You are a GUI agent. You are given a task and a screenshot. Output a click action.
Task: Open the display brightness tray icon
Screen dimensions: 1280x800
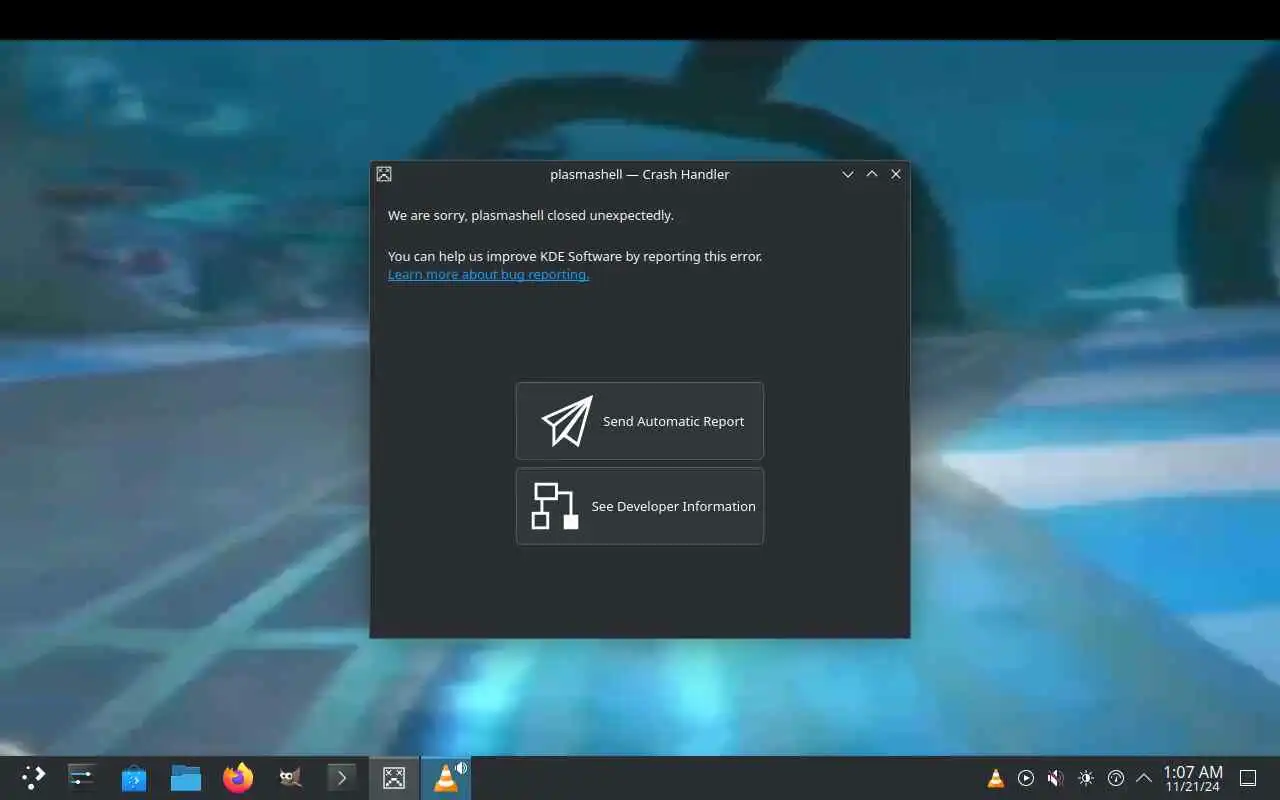(1086, 778)
